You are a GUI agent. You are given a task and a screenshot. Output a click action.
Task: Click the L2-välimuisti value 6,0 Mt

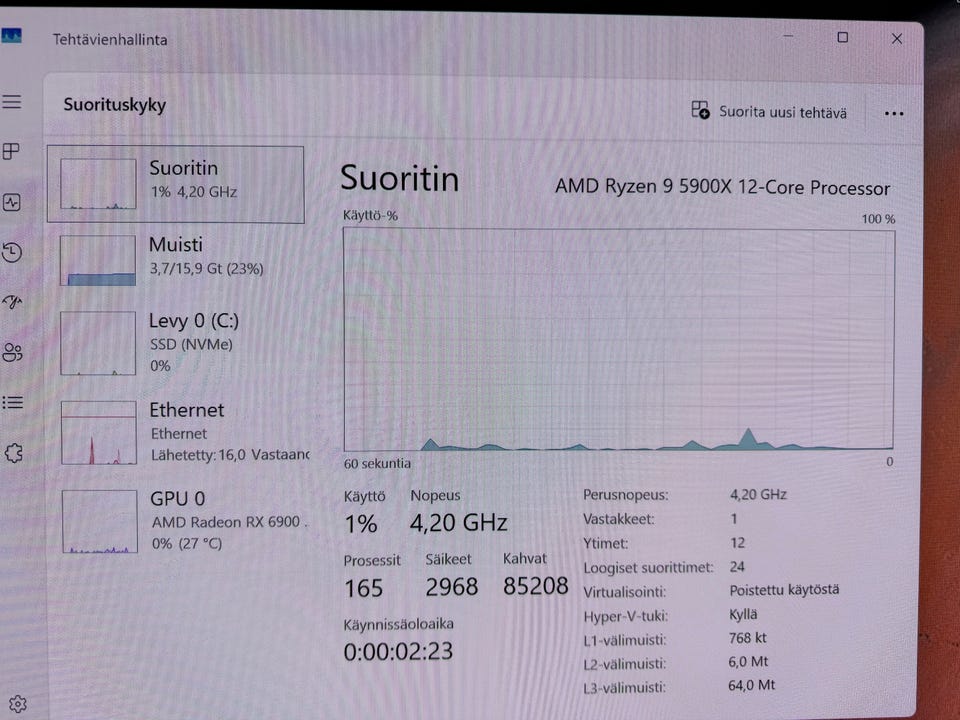pyautogui.click(x=748, y=662)
